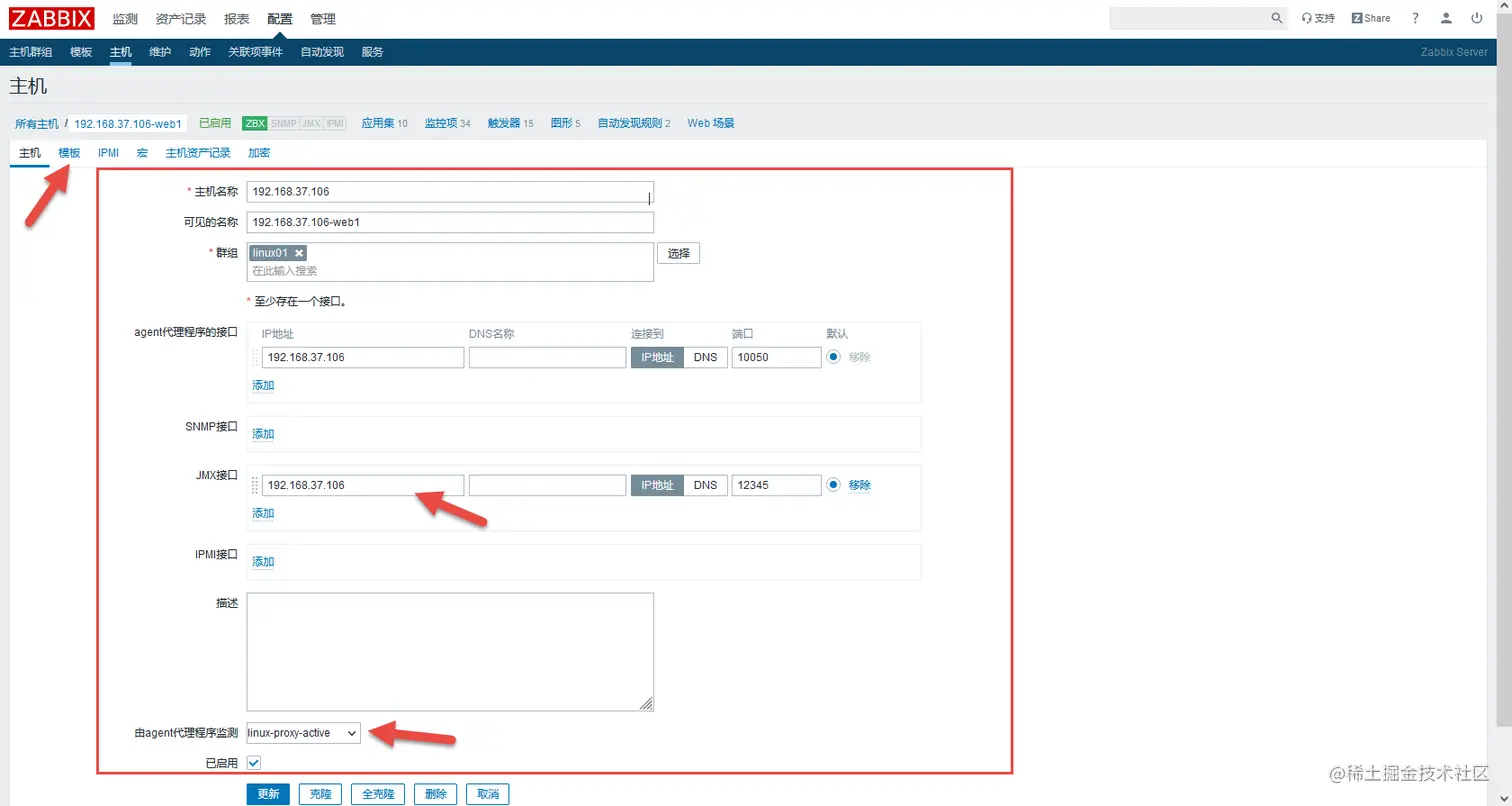Click 移除 link for JMX interface
The height and width of the screenshot is (806, 1512).
(860, 485)
